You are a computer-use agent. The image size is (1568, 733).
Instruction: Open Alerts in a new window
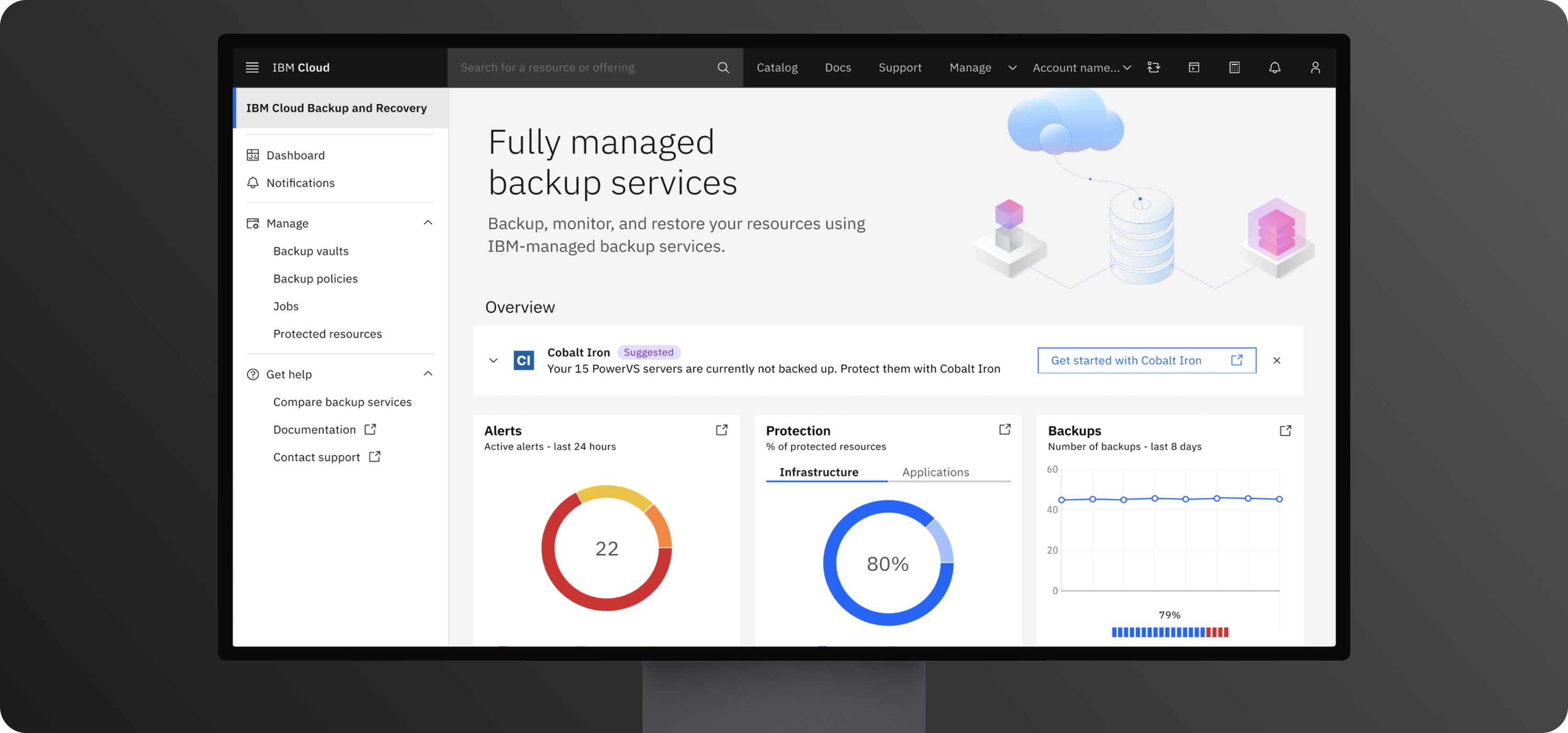(x=721, y=429)
